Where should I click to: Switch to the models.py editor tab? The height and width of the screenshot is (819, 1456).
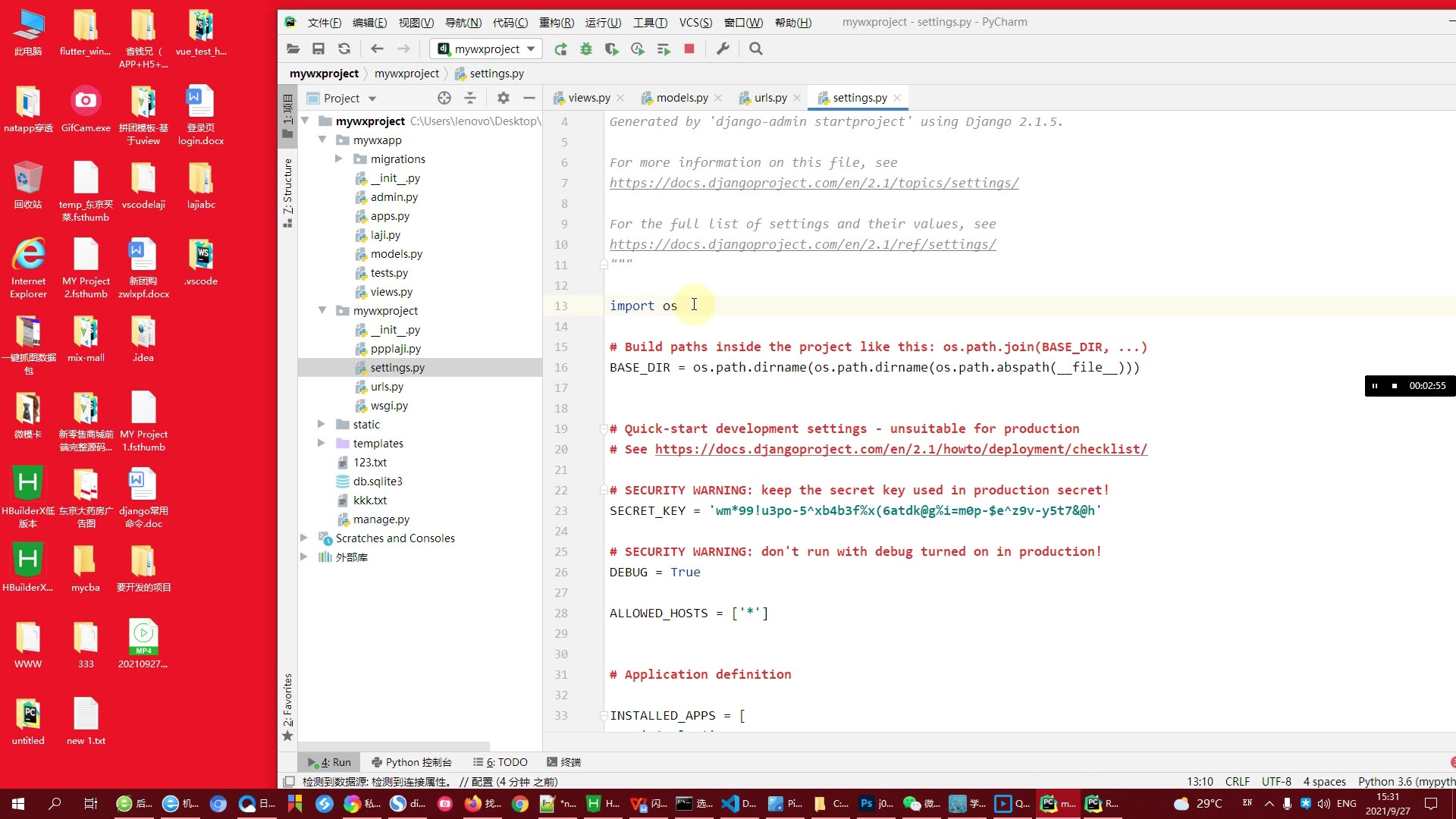click(681, 98)
